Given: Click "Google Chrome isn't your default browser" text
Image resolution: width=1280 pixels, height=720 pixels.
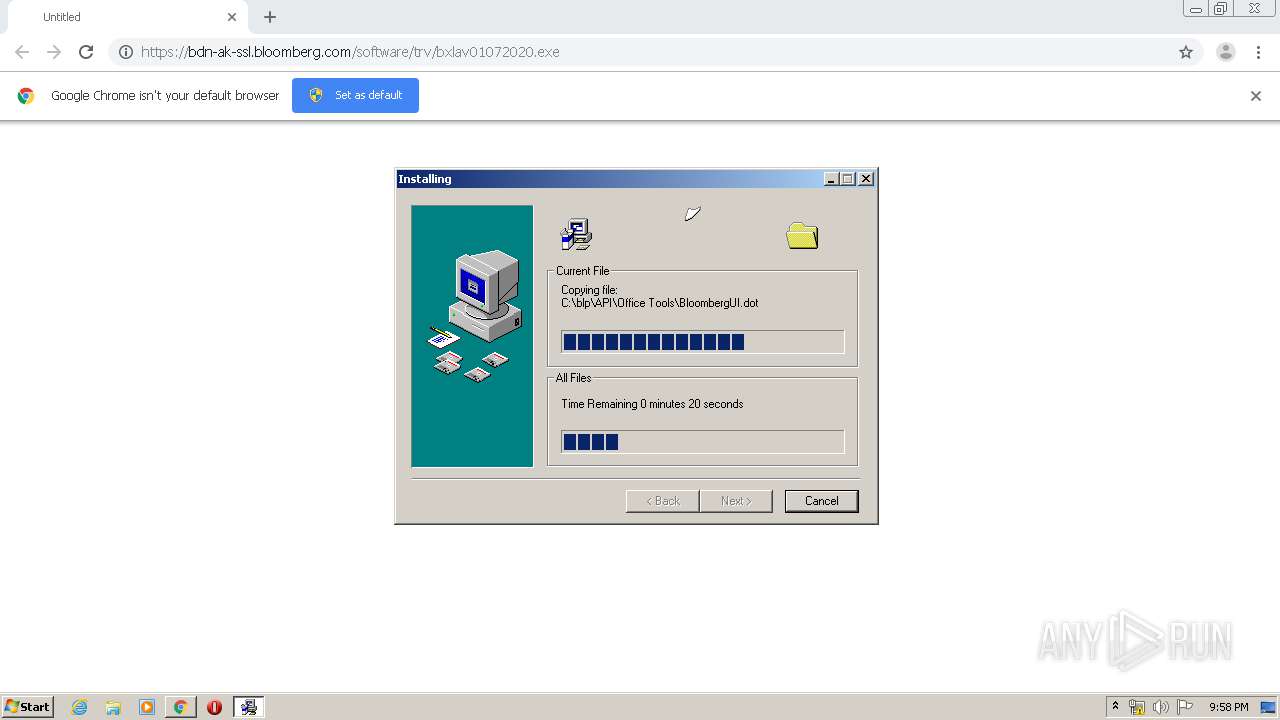Looking at the screenshot, I should point(165,96).
